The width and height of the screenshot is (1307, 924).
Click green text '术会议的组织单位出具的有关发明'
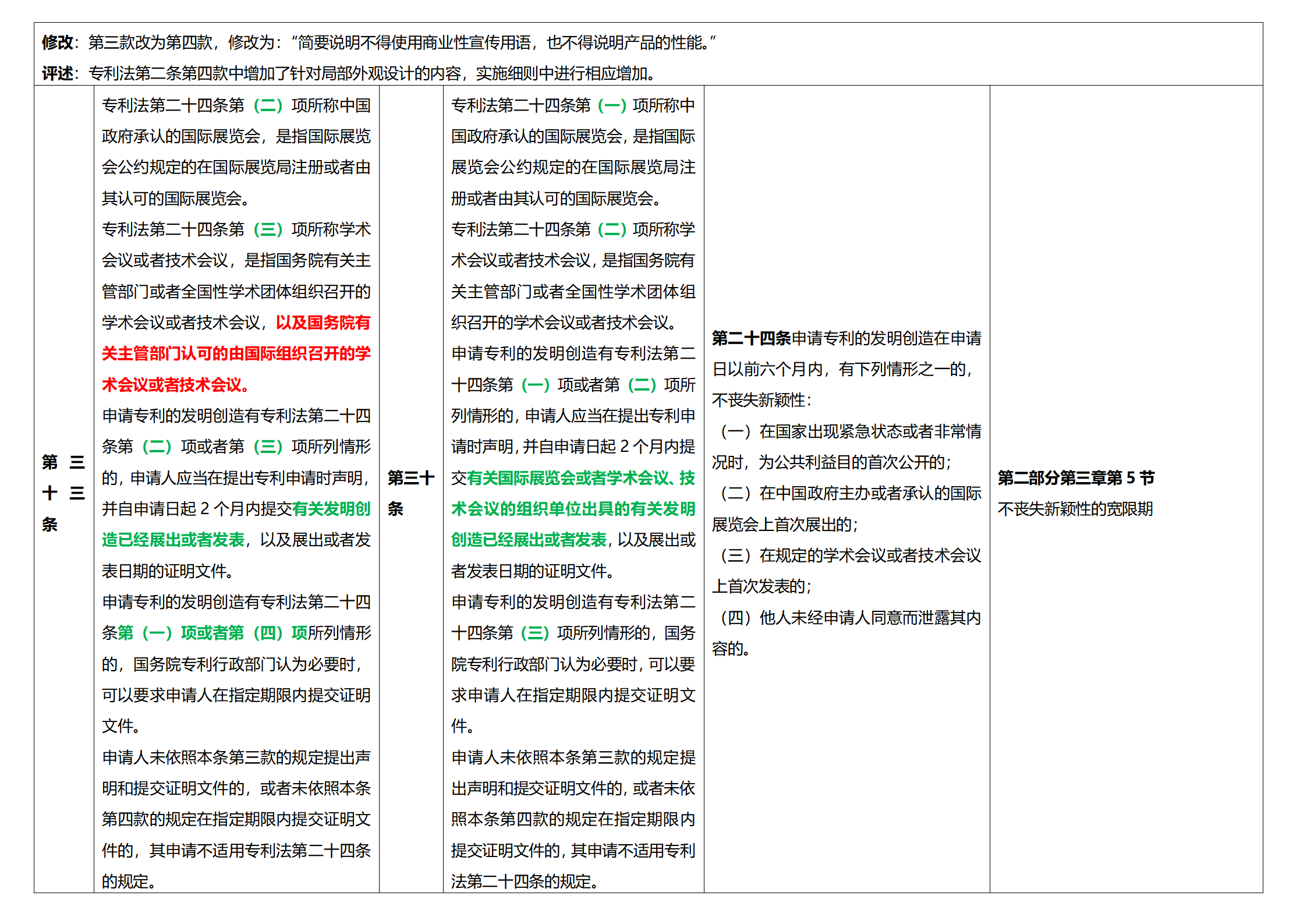pyautogui.click(x=573, y=509)
